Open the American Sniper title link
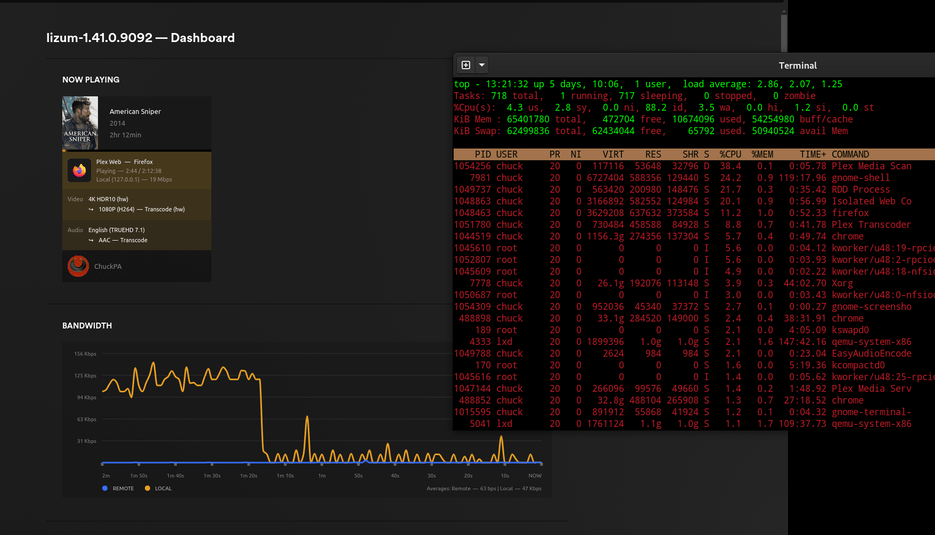 point(135,112)
